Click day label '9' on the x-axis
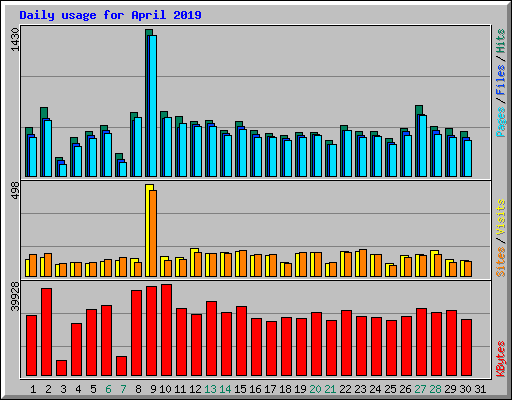 153,389
